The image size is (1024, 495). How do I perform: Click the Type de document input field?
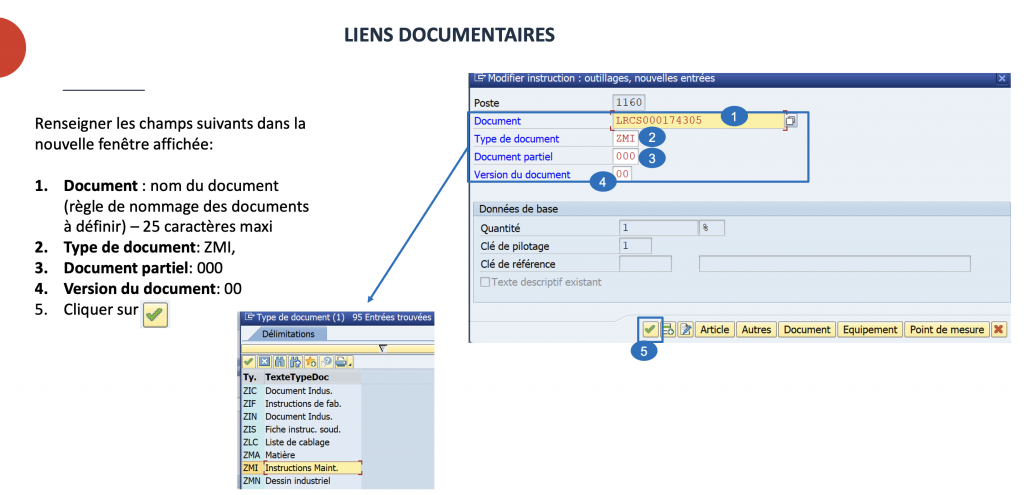(x=625, y=138)
